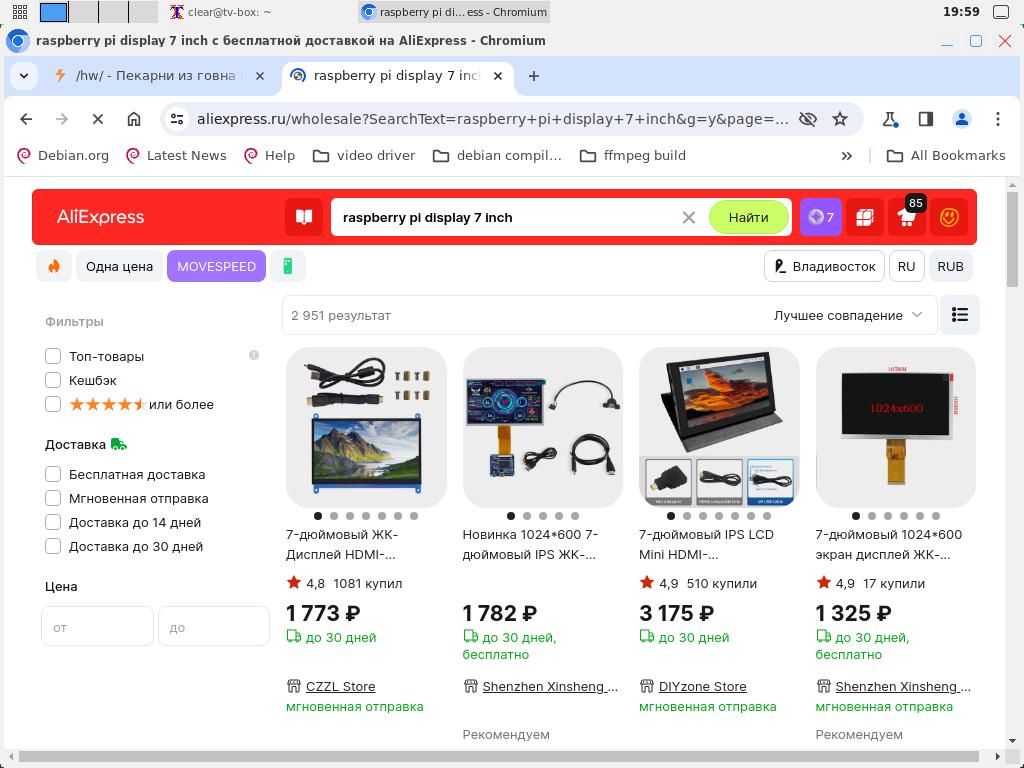Check the Кешбэк filter
The width and height of the screenshot is (1024, 768).
coord(53,380)
